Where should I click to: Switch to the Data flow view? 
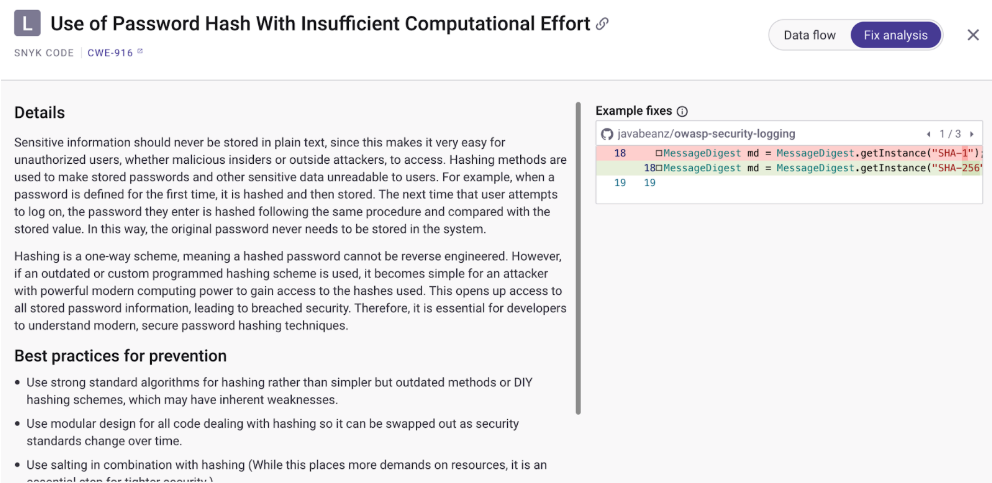pos(809,35)
